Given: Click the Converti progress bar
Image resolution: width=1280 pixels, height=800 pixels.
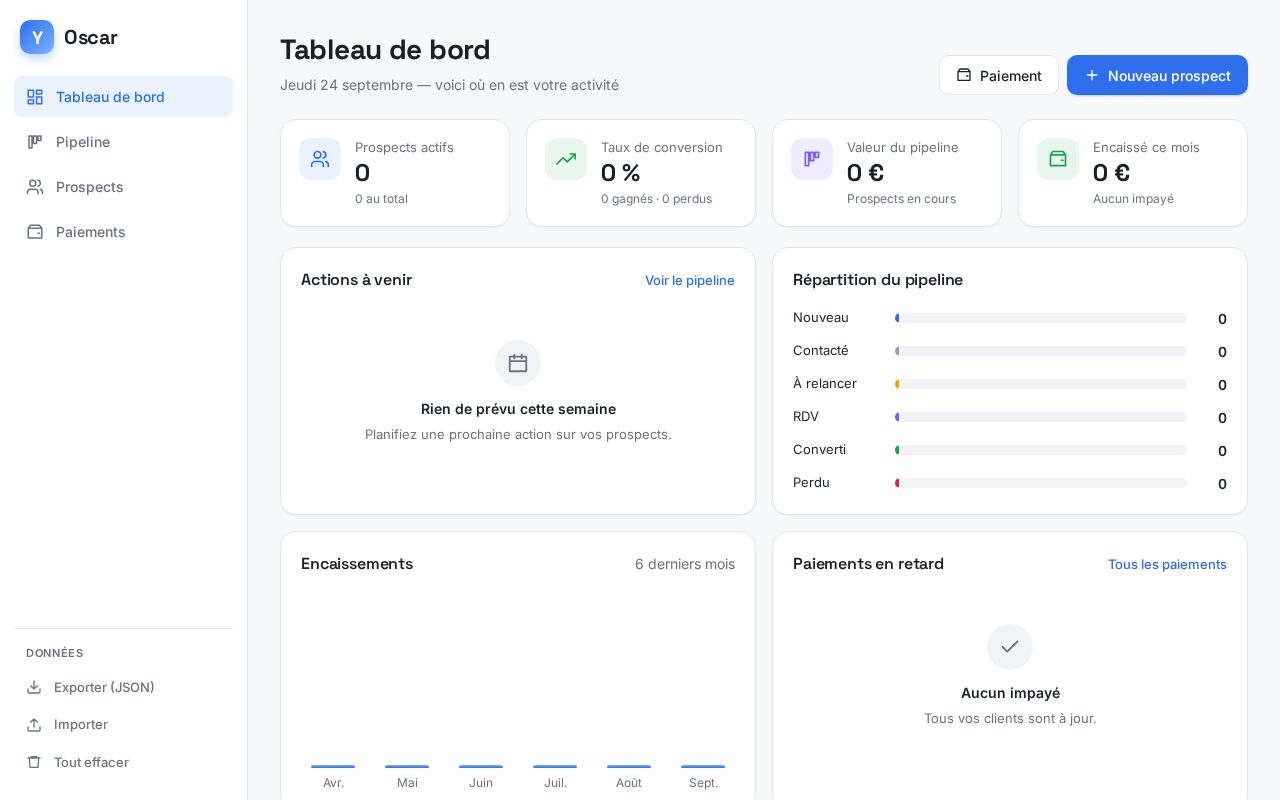Looking at the screenshot, I should [1041, 450].
